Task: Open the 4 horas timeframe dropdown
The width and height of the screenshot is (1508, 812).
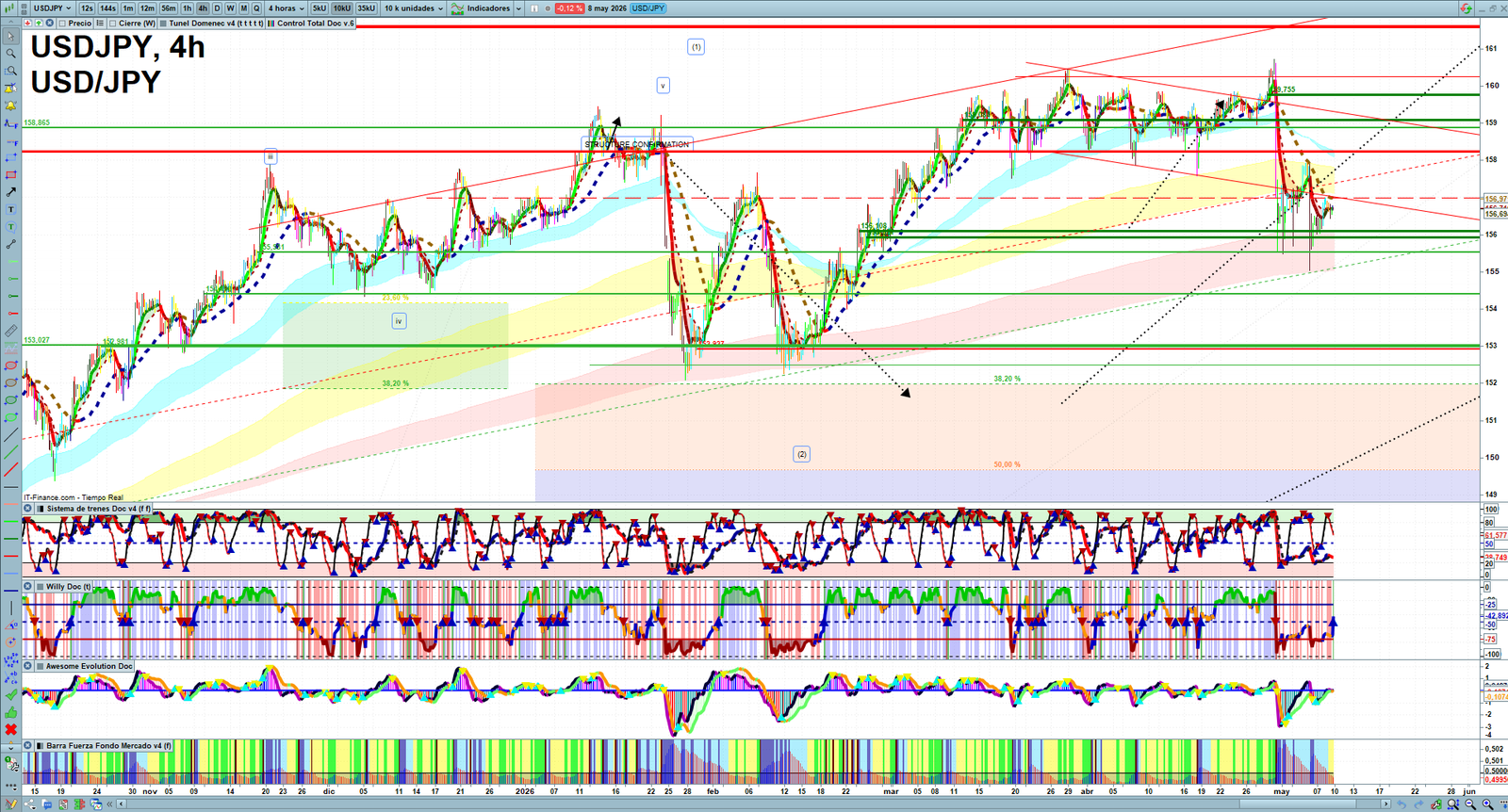Action: point(286,8)
